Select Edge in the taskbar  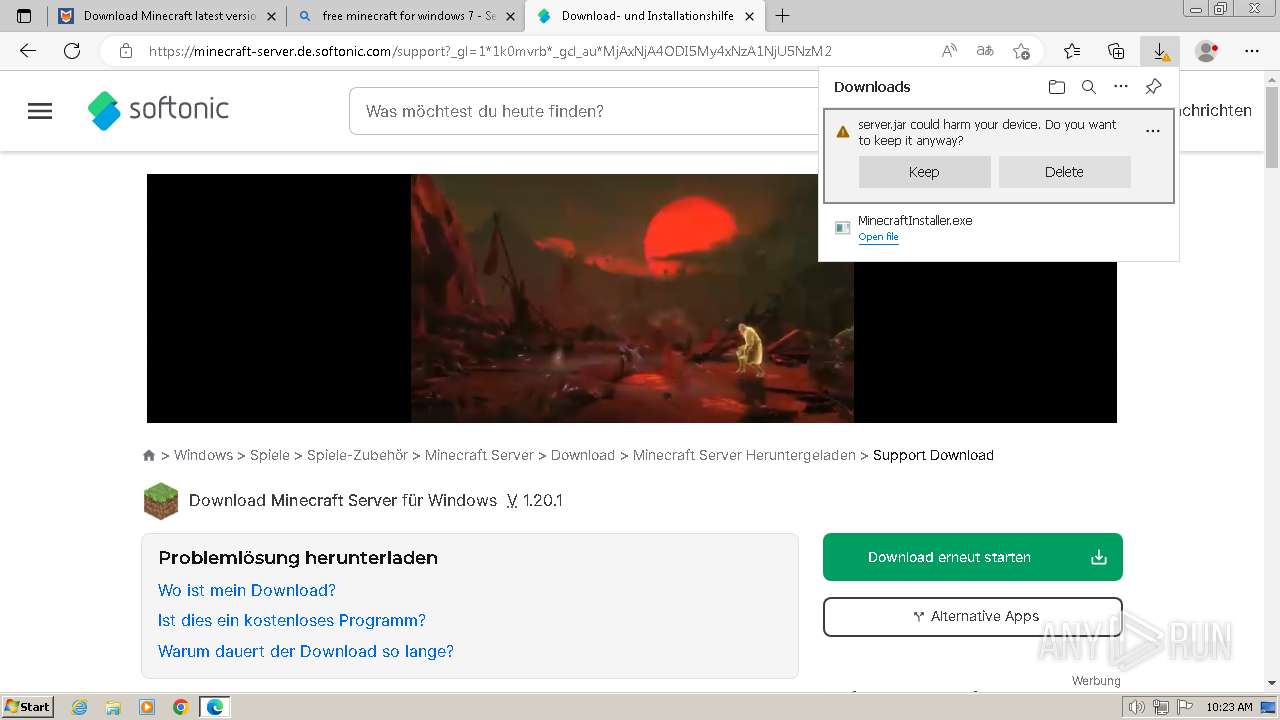point(214,707)
